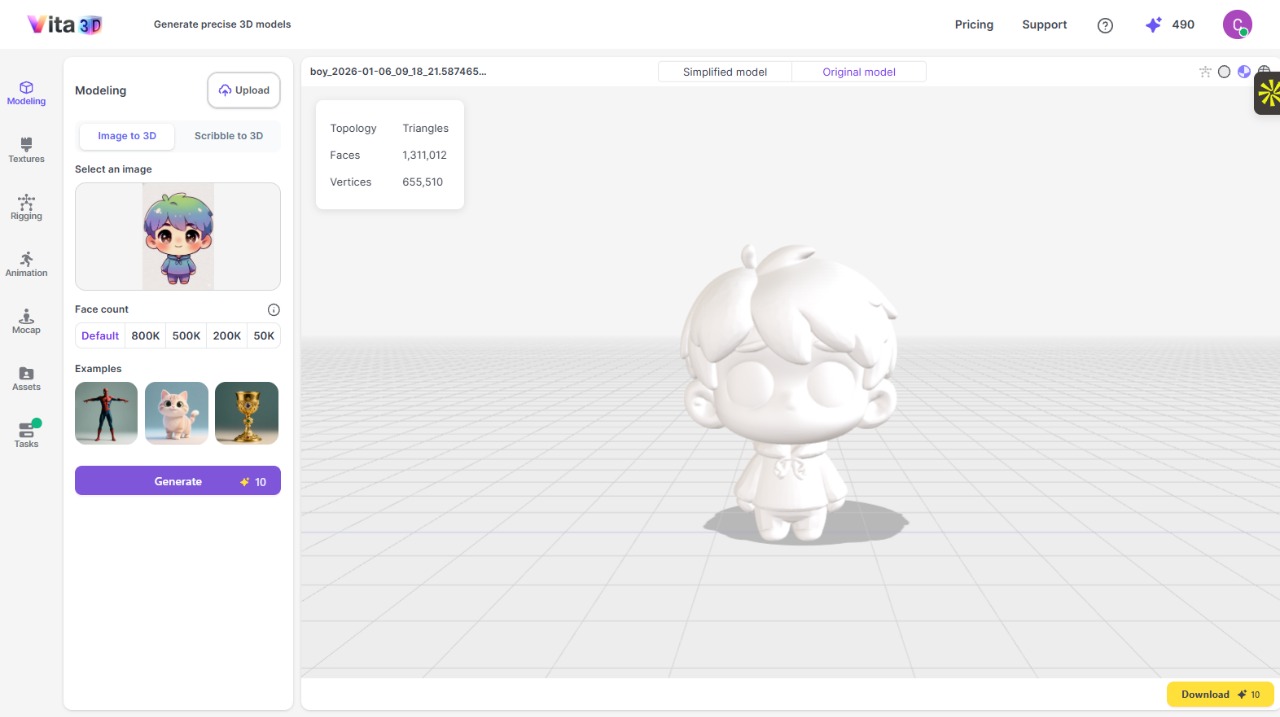Click the yellow Download button
1280x717 pixels.
point(1220,694)
